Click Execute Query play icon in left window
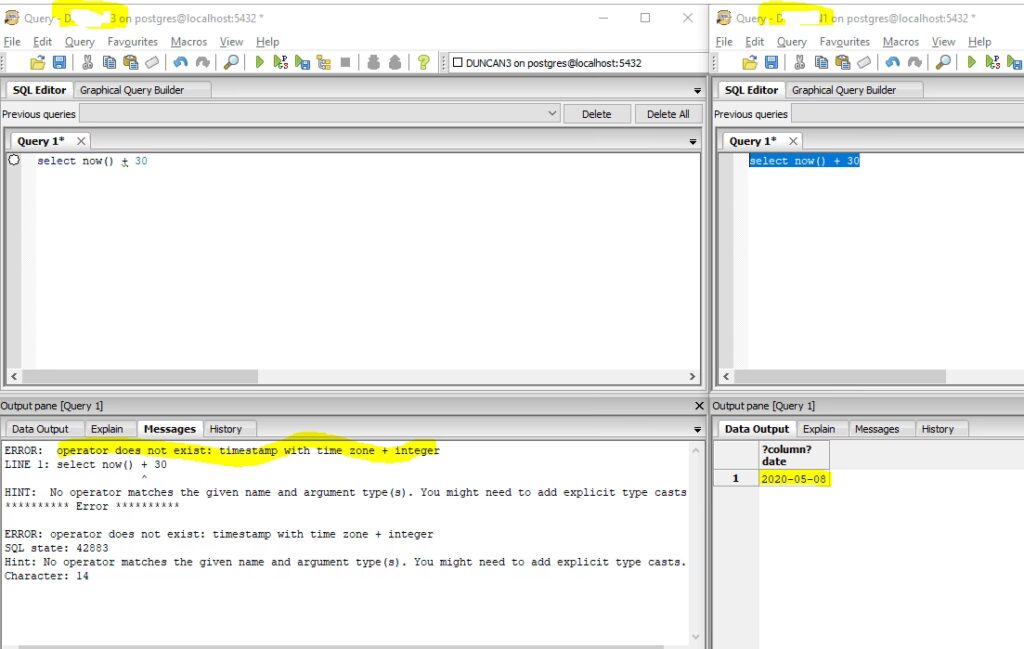The width and height of the screenshot is (1024, 649). tap(259, 63)
